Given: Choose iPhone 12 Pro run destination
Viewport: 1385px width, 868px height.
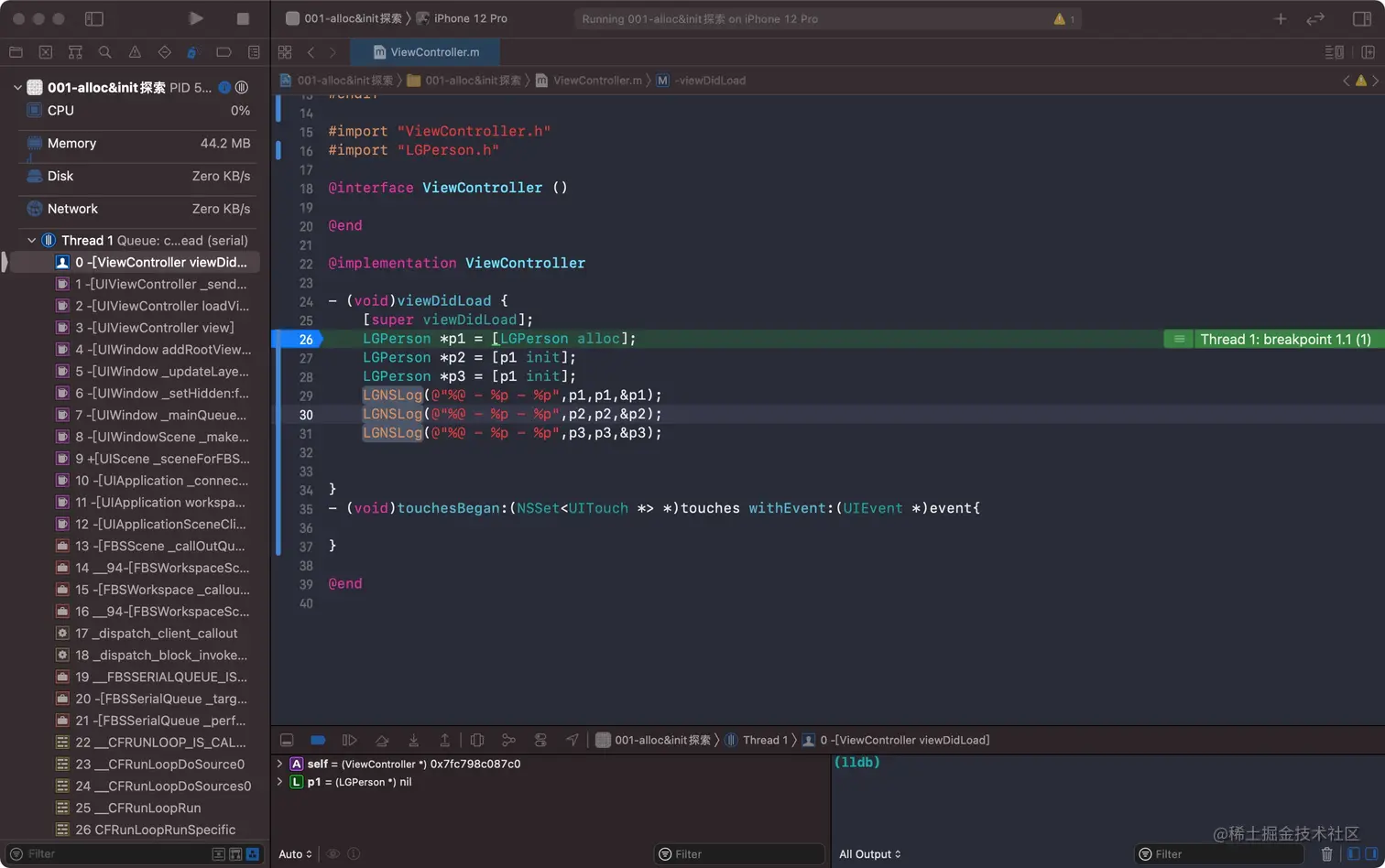Looking at the screenshot, I should point(462,18).
